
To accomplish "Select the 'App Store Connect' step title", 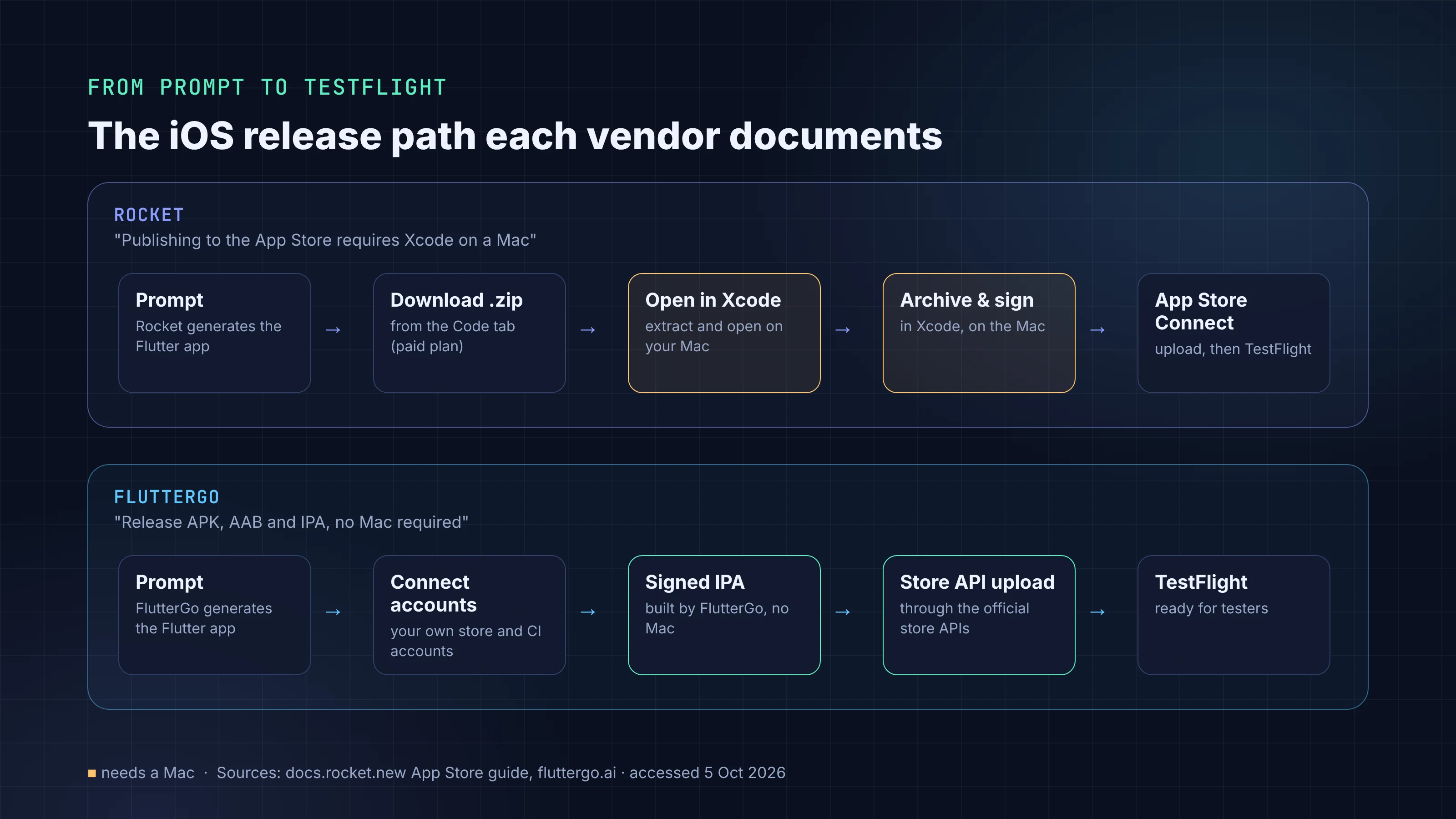I will click(x=1201, y=311).
